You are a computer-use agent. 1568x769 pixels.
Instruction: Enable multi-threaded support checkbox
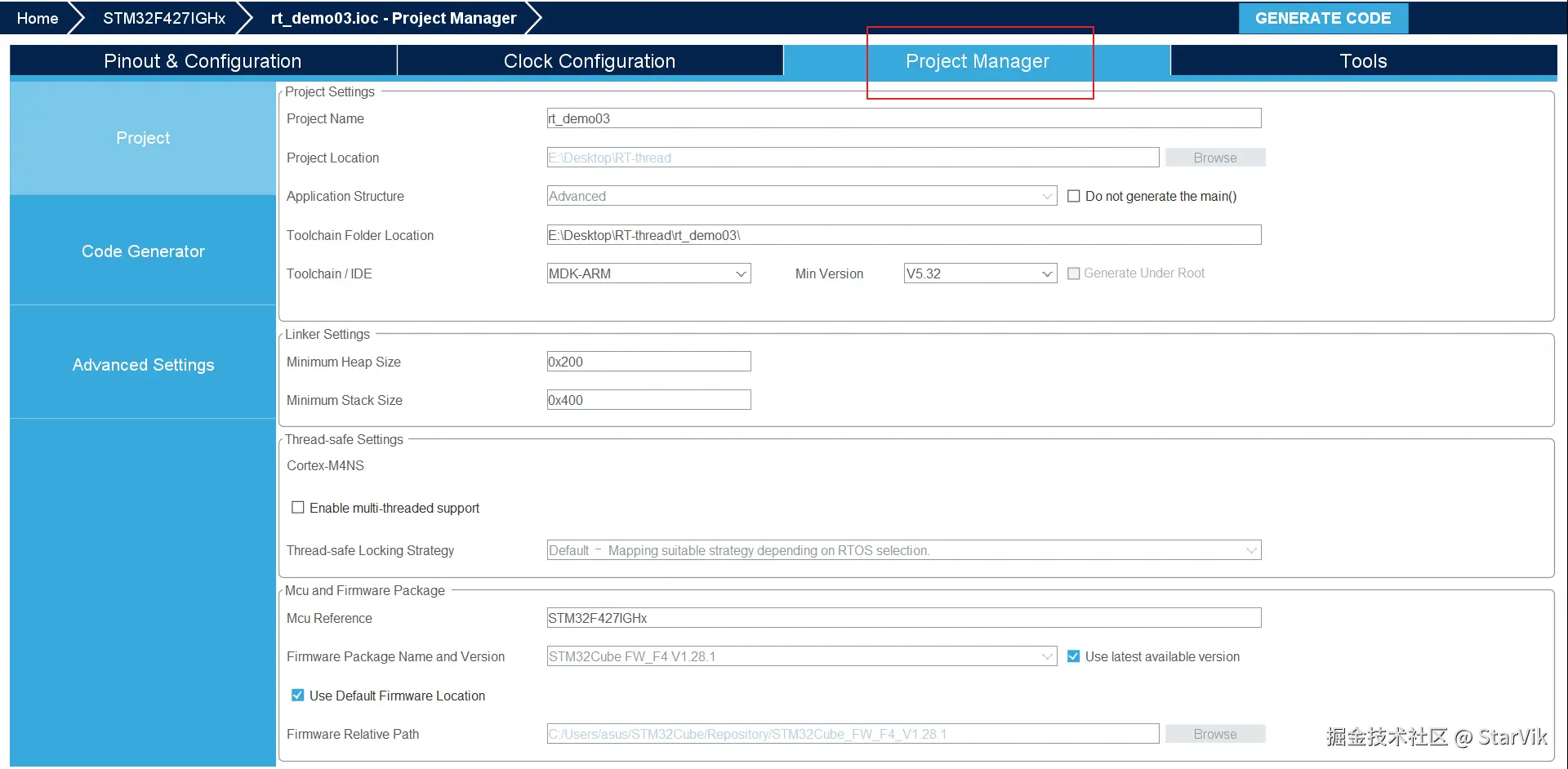click(298, 508)
